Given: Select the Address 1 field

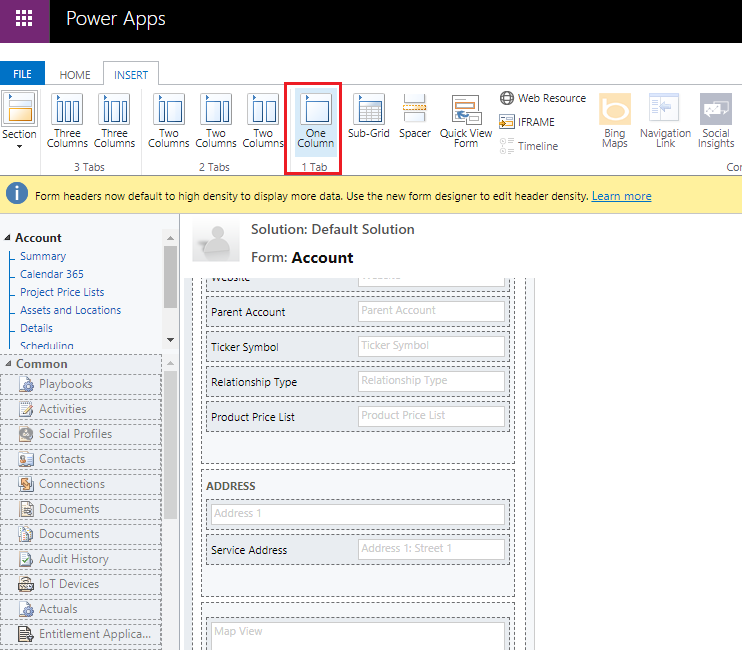Looking at the screenshot, I should [358, 514].
